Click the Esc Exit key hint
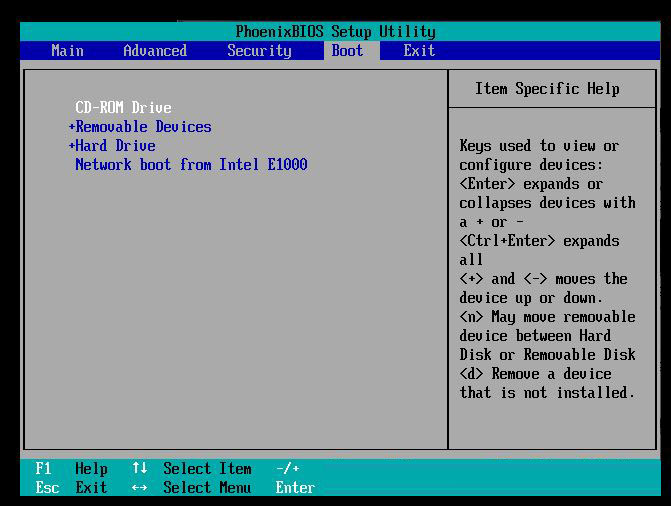The height and width of the screenshot is (506, 671). [x=71, y=488]
